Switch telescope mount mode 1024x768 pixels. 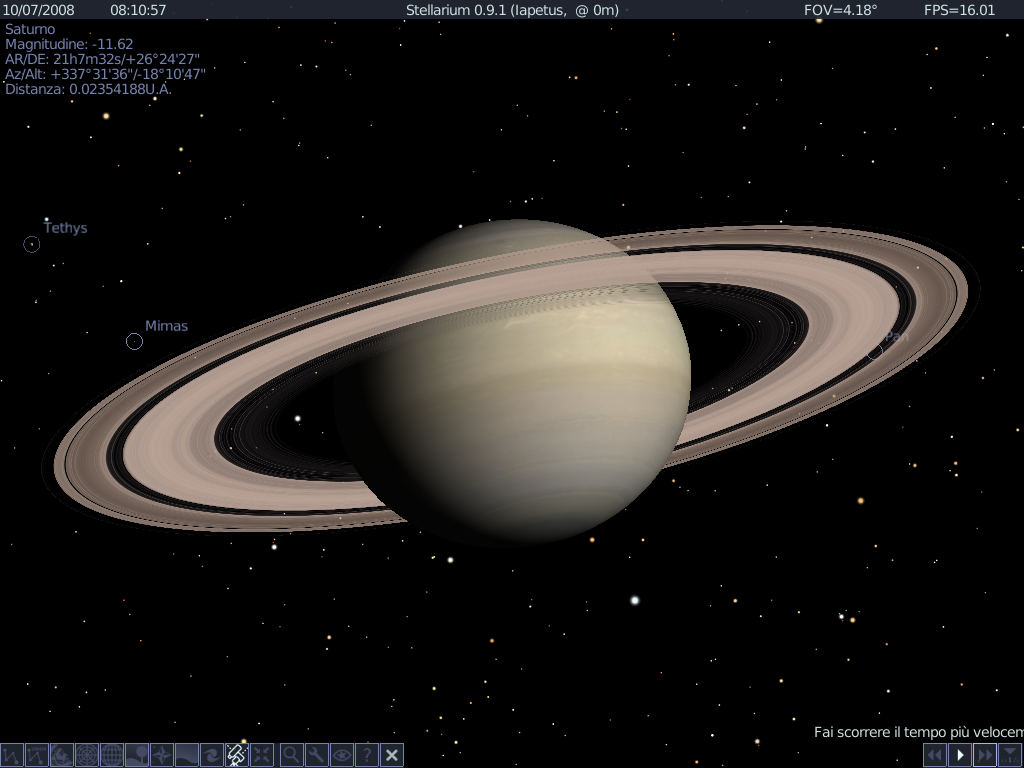click(237, 755)
